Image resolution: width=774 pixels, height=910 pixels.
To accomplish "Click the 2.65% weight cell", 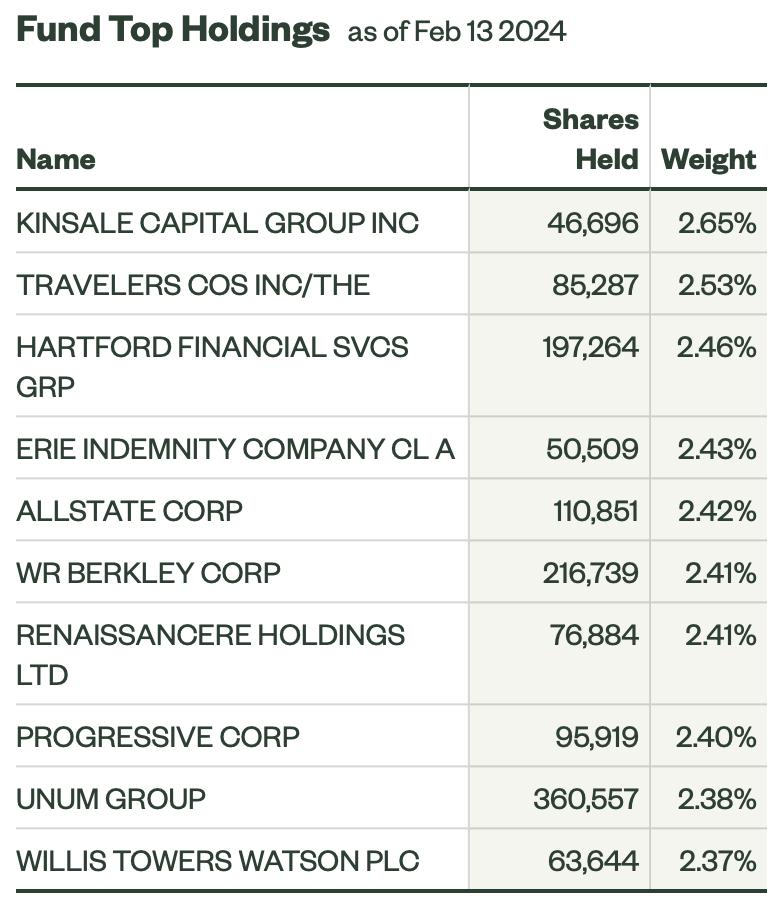I will [717, 223].
